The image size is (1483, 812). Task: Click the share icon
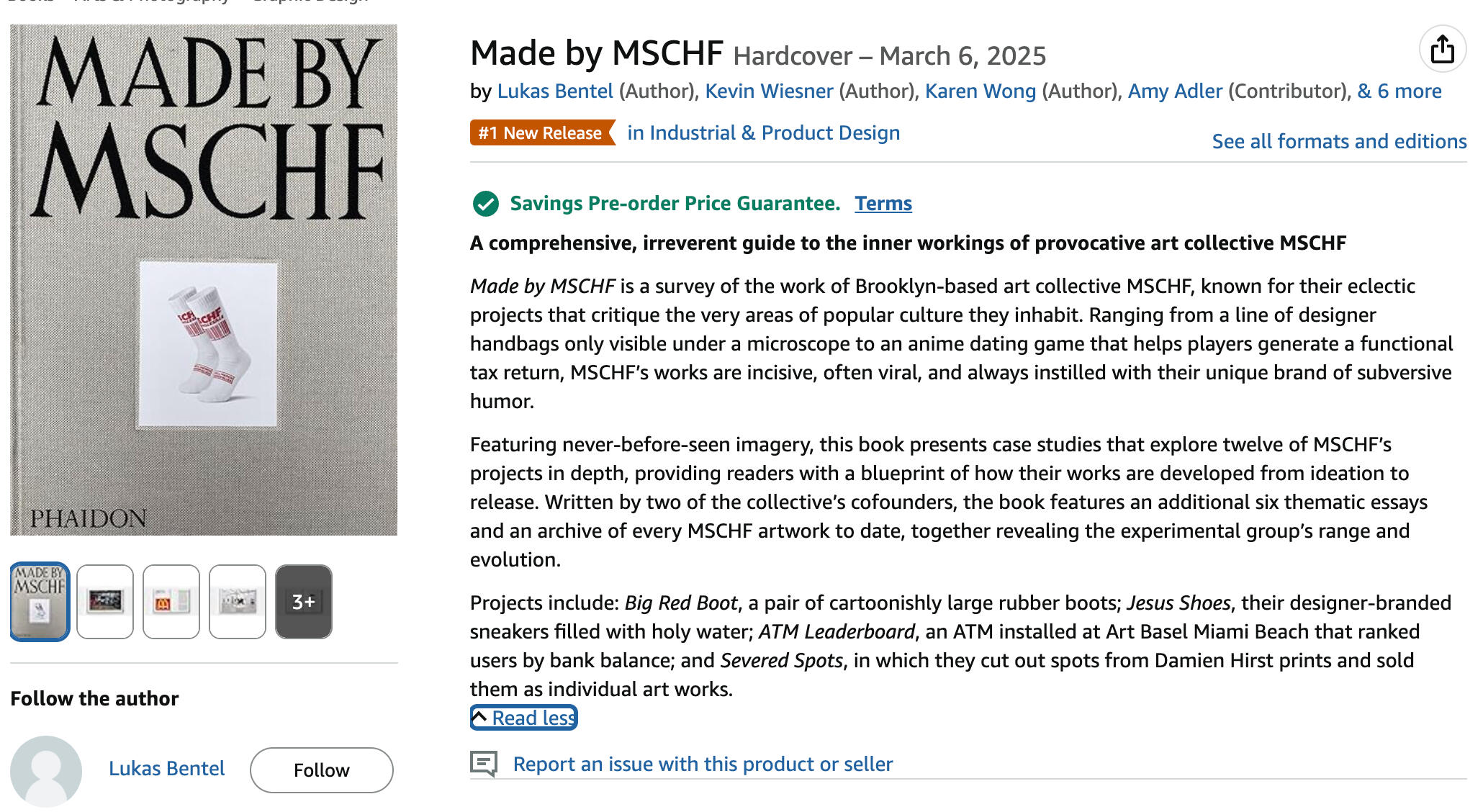1442,50
